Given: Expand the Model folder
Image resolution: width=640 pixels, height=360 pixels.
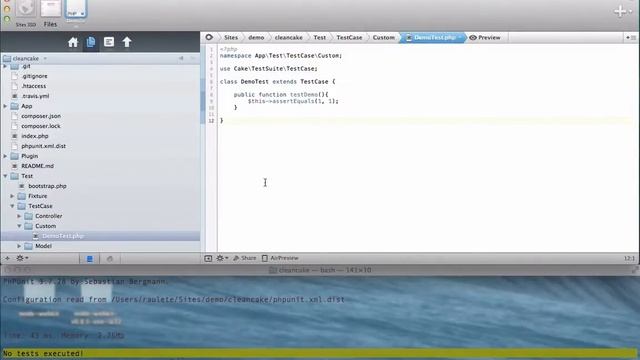Looking at the screenshot, I should (x=19, y=246).
